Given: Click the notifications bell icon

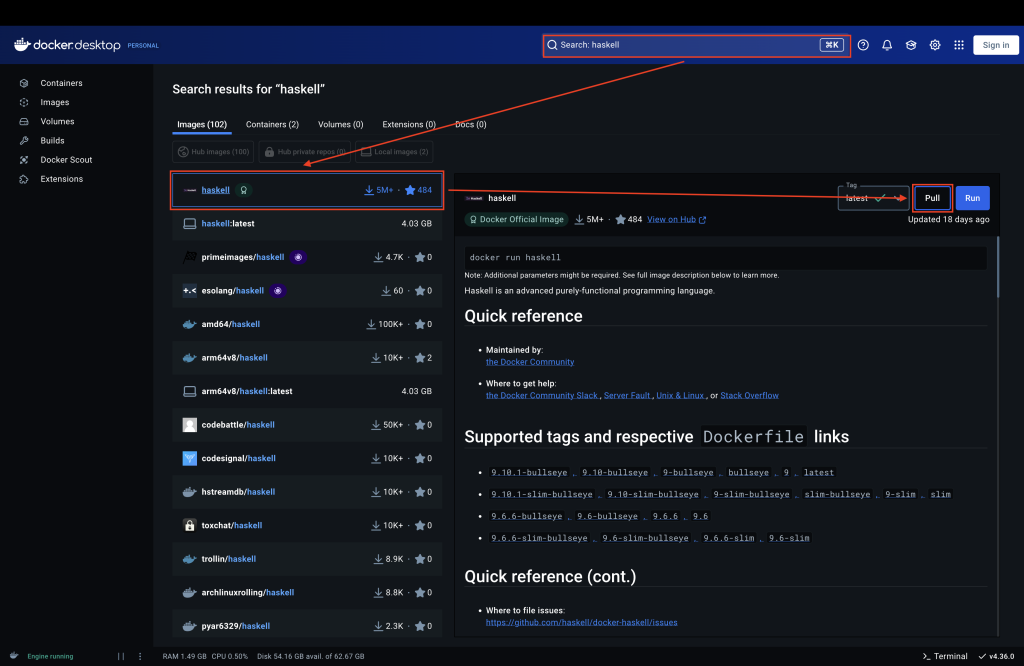Looking at the screenshot, I should tap(887, 45).
